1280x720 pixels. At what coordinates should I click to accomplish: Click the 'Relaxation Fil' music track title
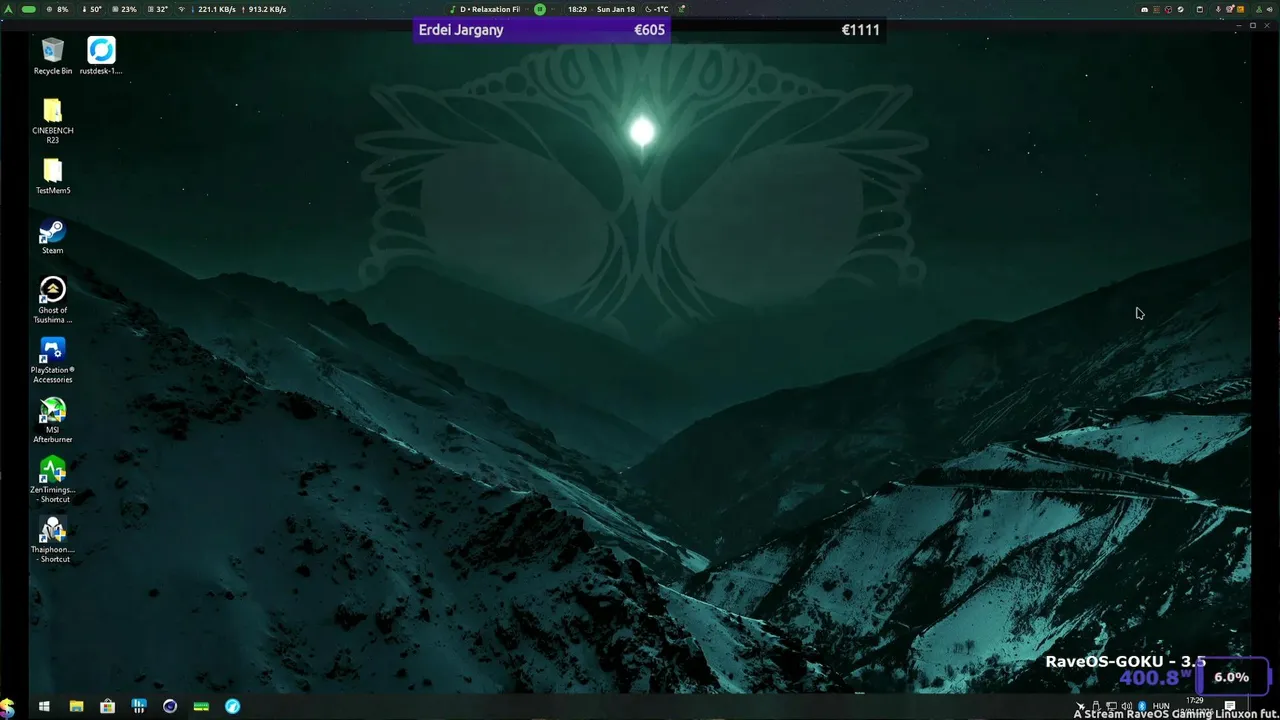click(x=490, y=9)
